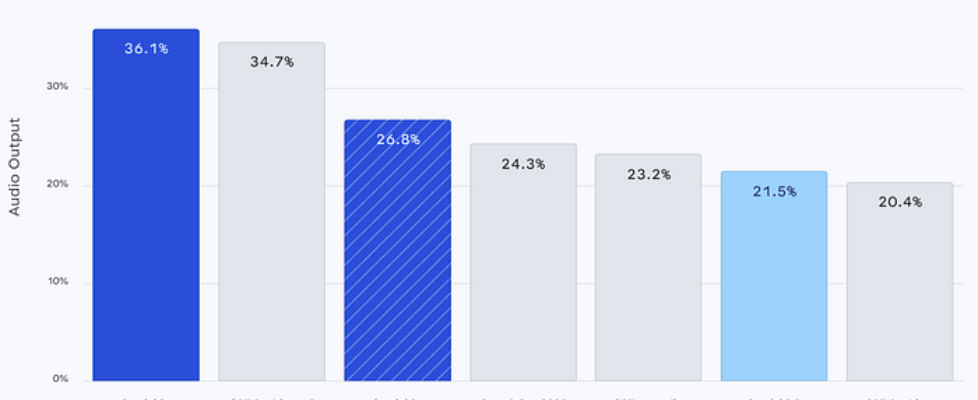This screenshot has width=978, height=400.
Task: Click the 0% y-axis tick label
Action: point(60,379)
